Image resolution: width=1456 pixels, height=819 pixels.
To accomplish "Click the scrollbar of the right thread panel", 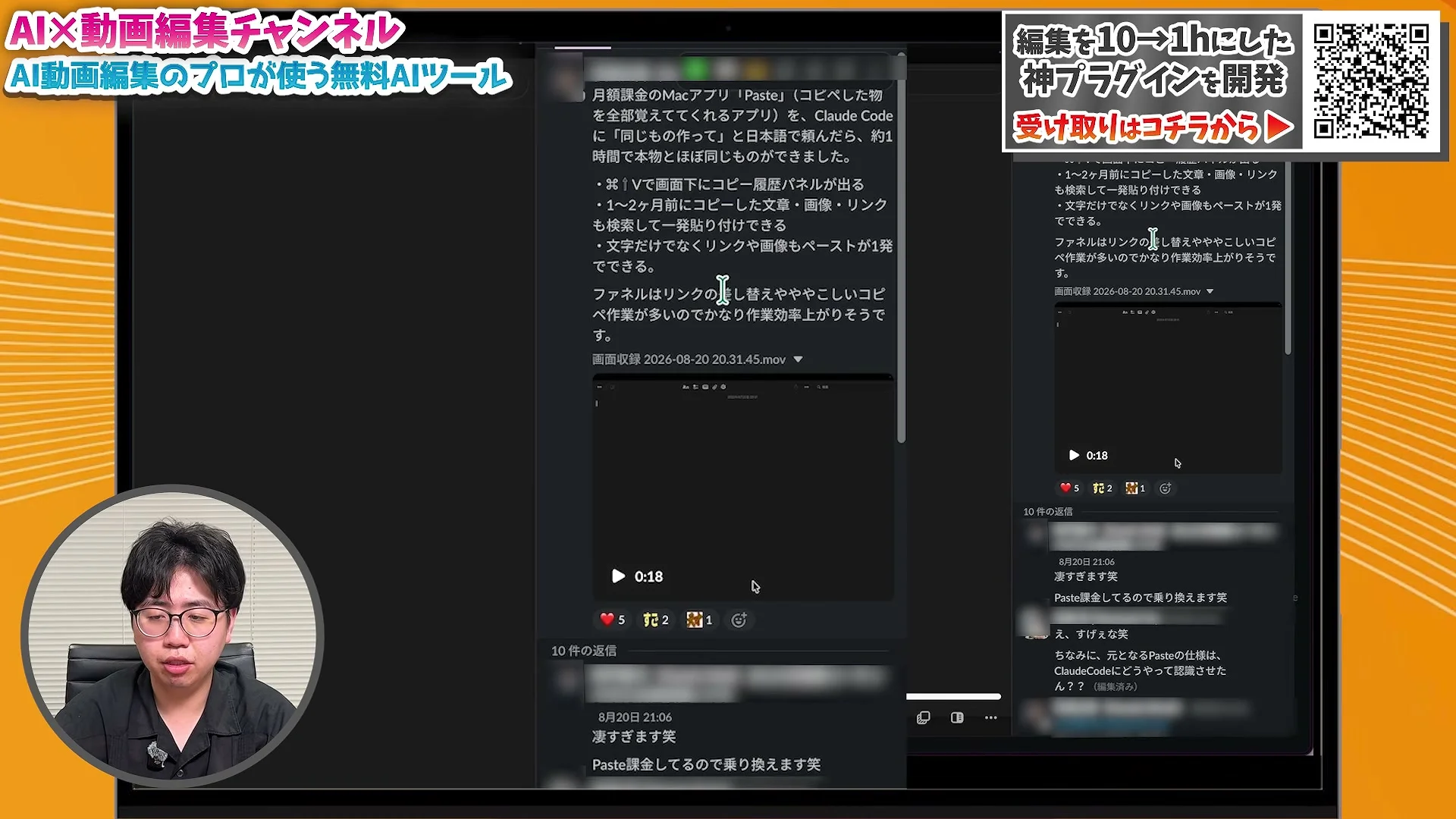I will coord(1288,258).
